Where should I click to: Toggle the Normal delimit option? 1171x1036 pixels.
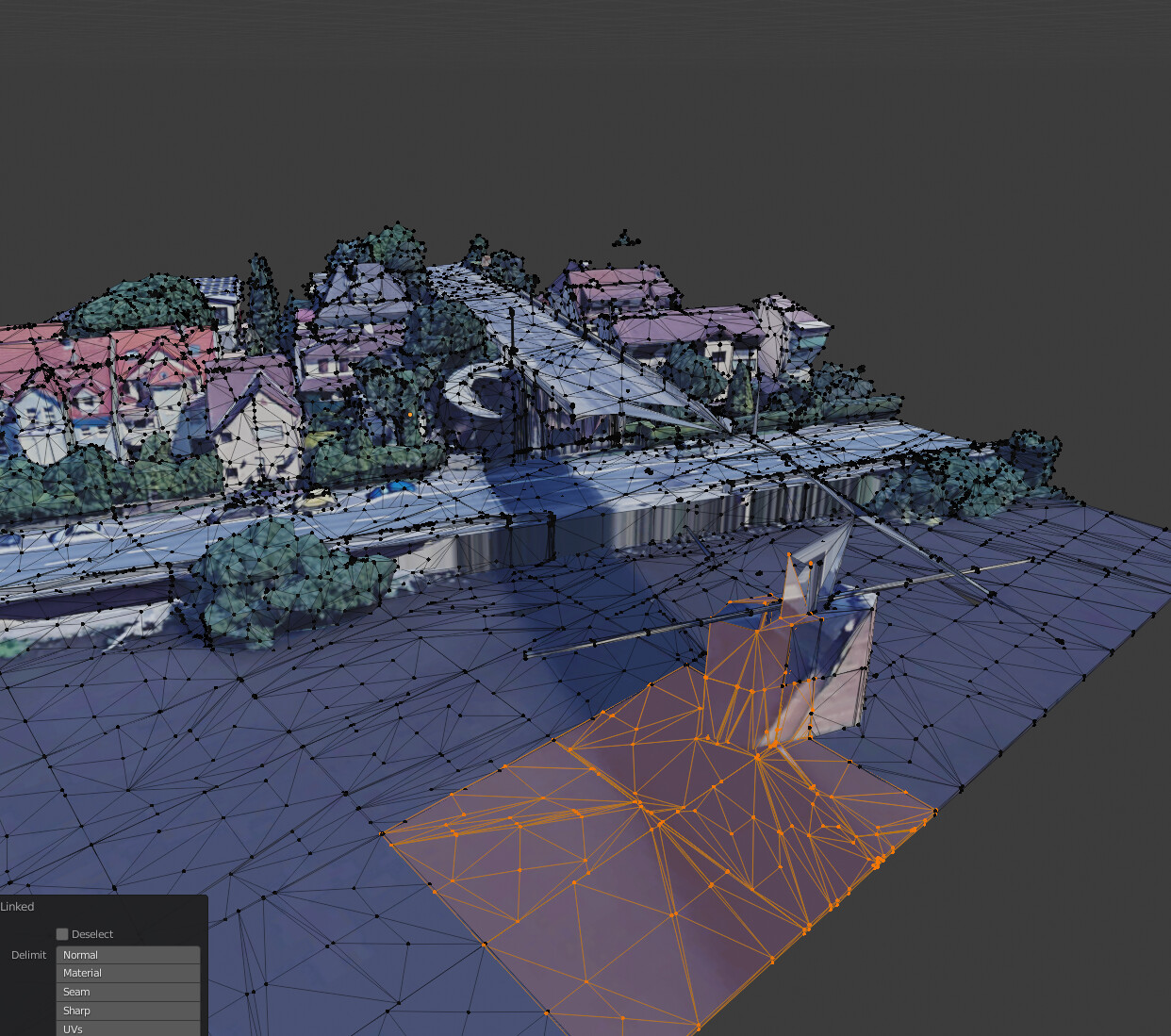tap(128, 955)
